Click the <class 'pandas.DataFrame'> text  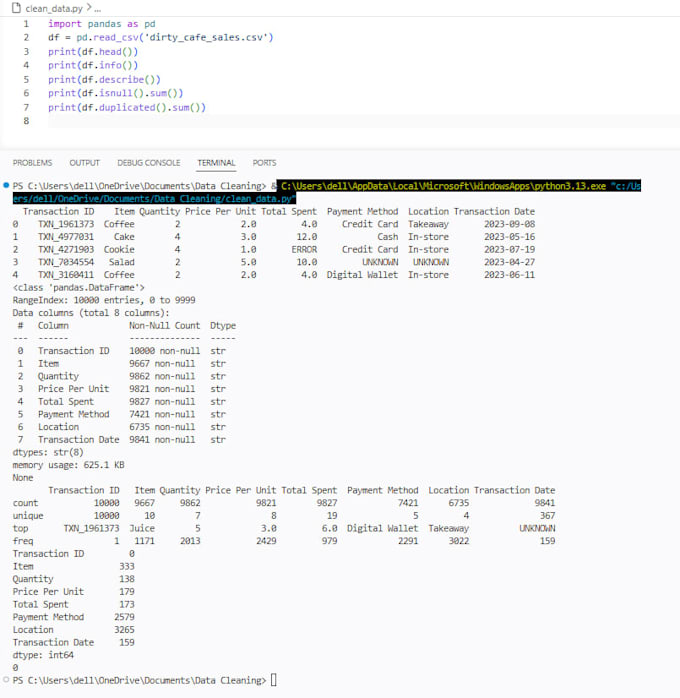coord(79,288)
